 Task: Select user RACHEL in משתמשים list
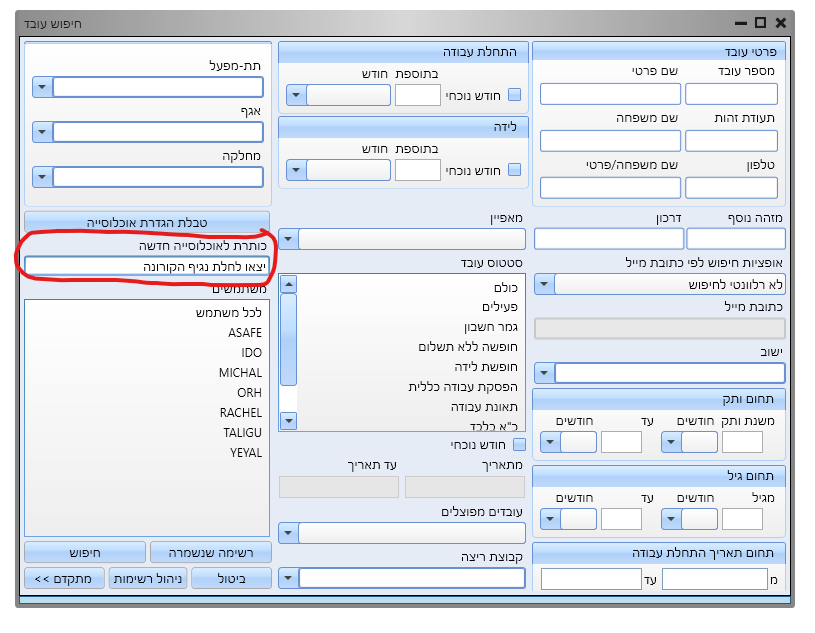point(240,413)
